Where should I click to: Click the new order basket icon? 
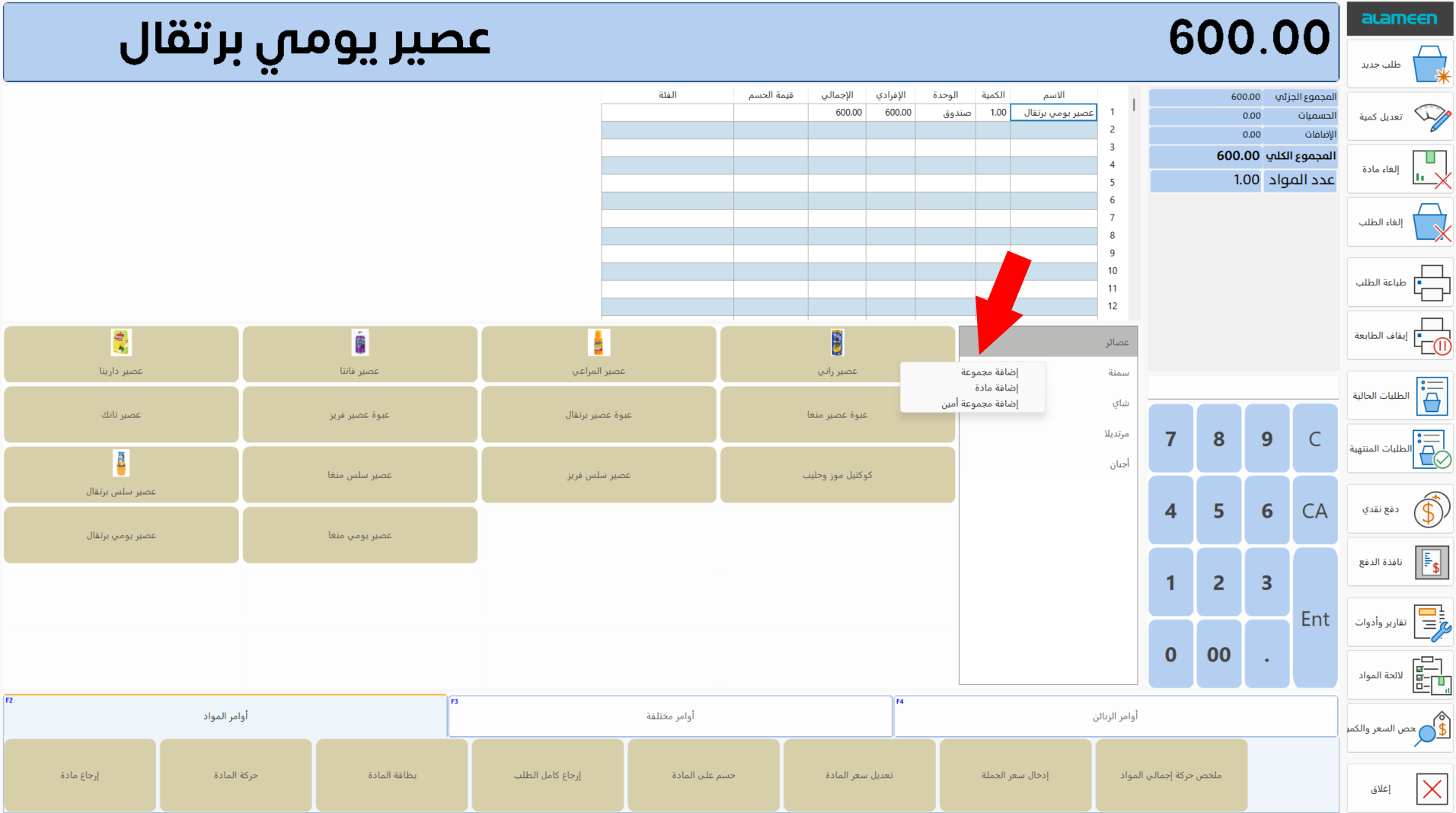click(x=1430, y=65)
